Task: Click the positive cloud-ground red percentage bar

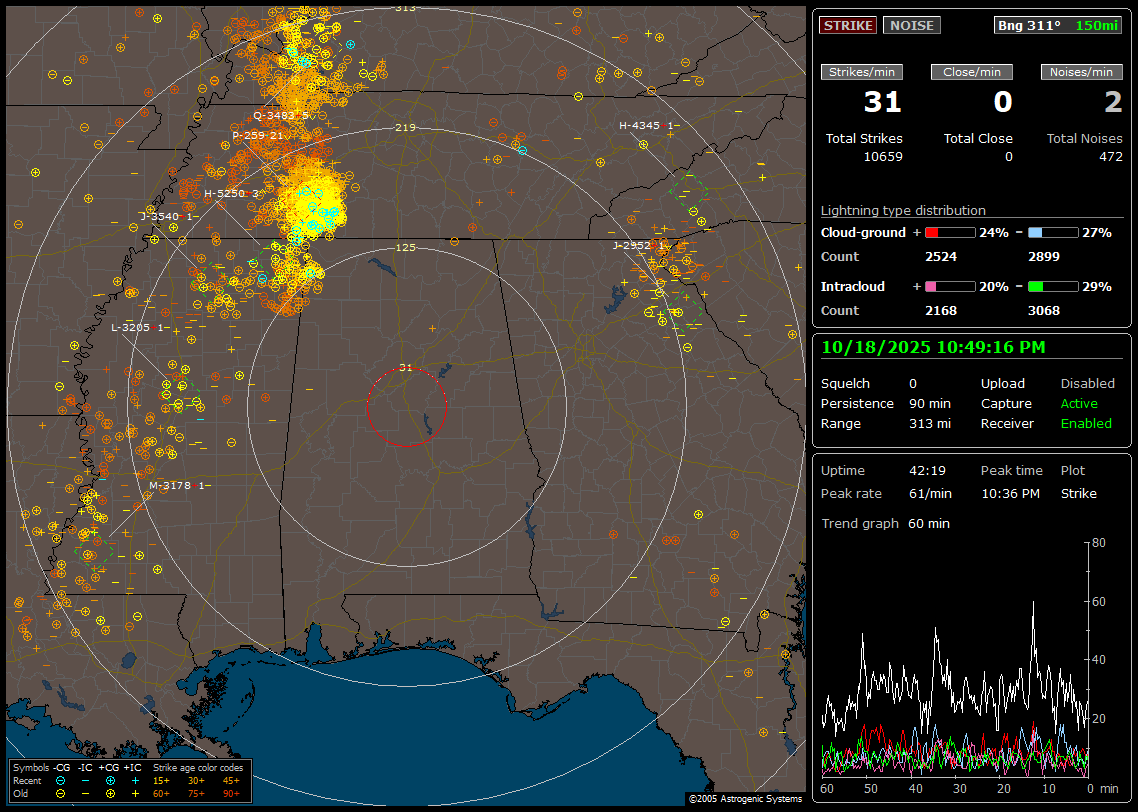Action: [949, 232]
